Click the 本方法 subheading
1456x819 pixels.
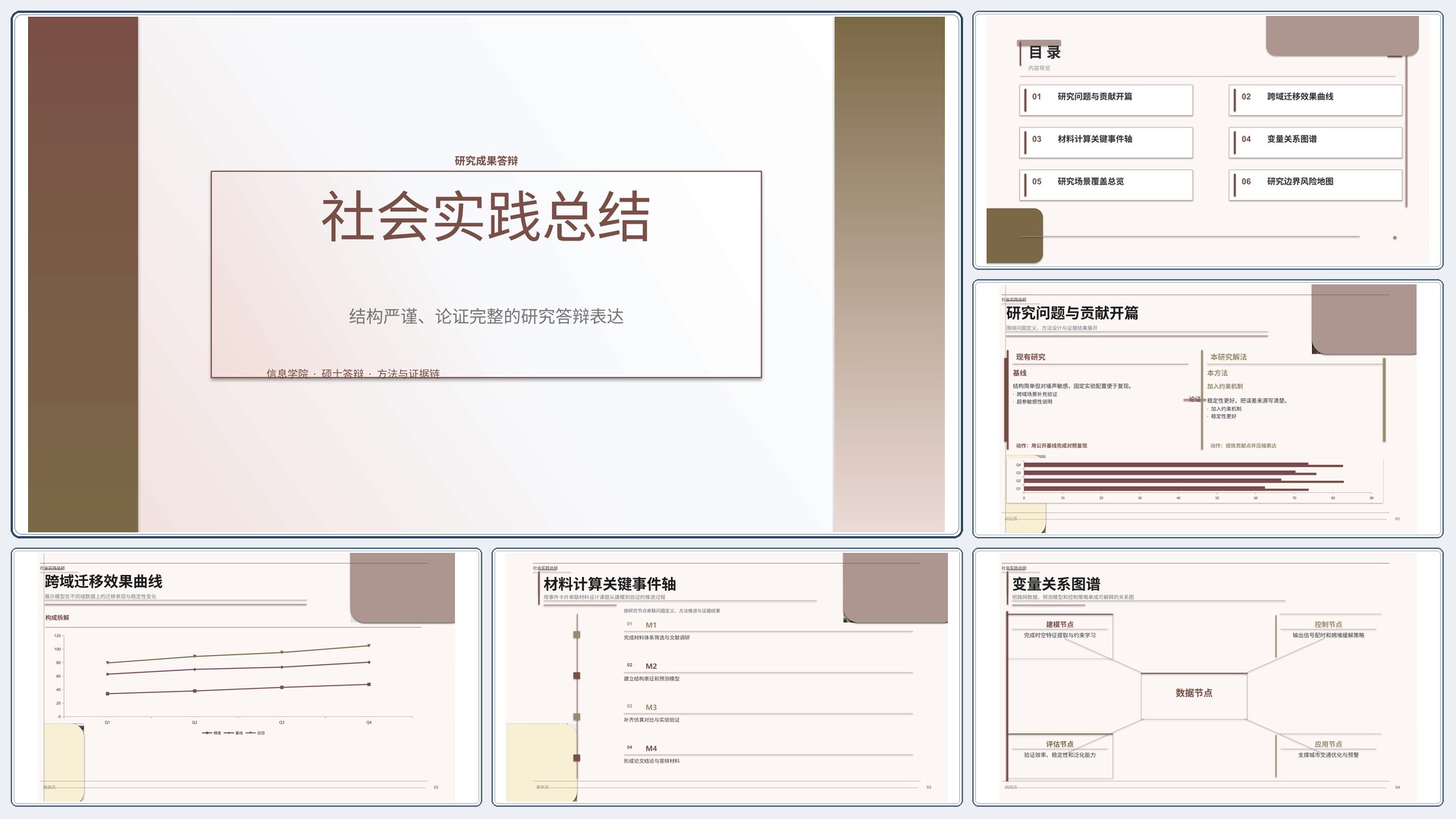coord(1217,373)
